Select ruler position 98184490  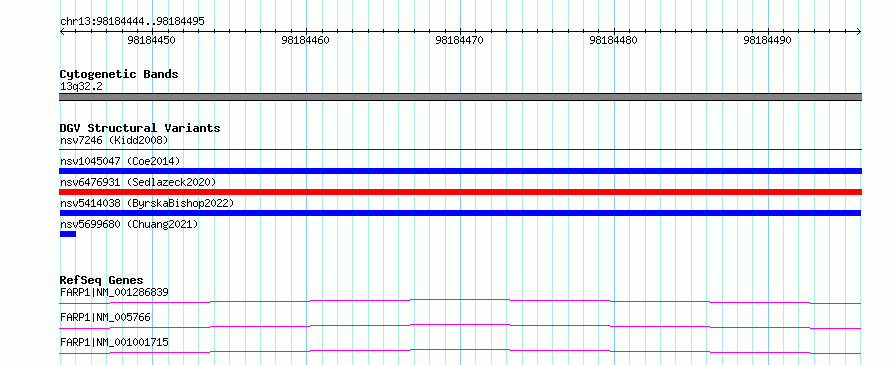tap(767, 40)
